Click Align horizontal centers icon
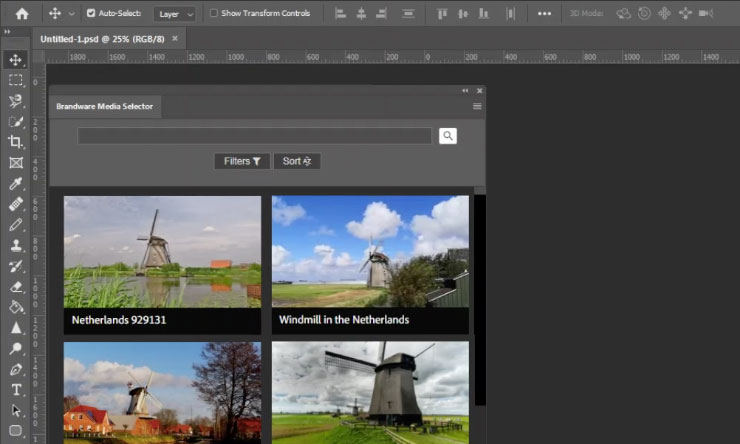The image size is (740, 444). coord(361,14)
